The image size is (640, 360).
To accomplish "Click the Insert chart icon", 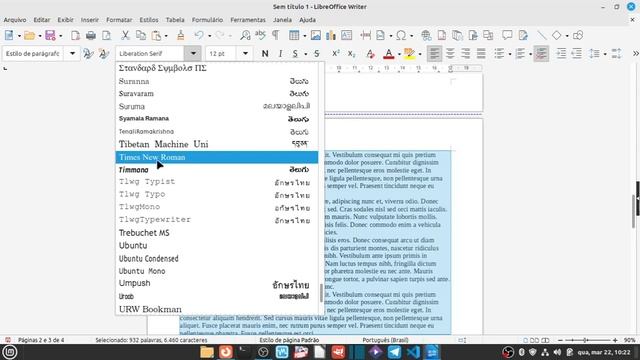I will [x=331, y=36].
